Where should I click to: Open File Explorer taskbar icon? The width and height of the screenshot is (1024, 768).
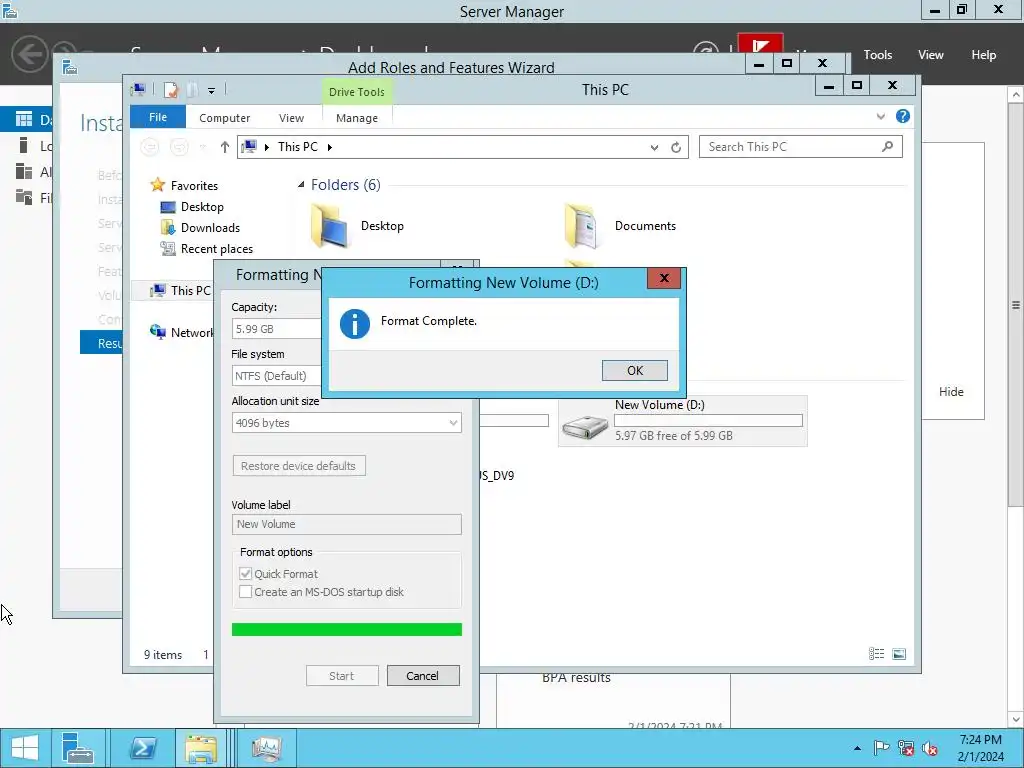point(200,748)
